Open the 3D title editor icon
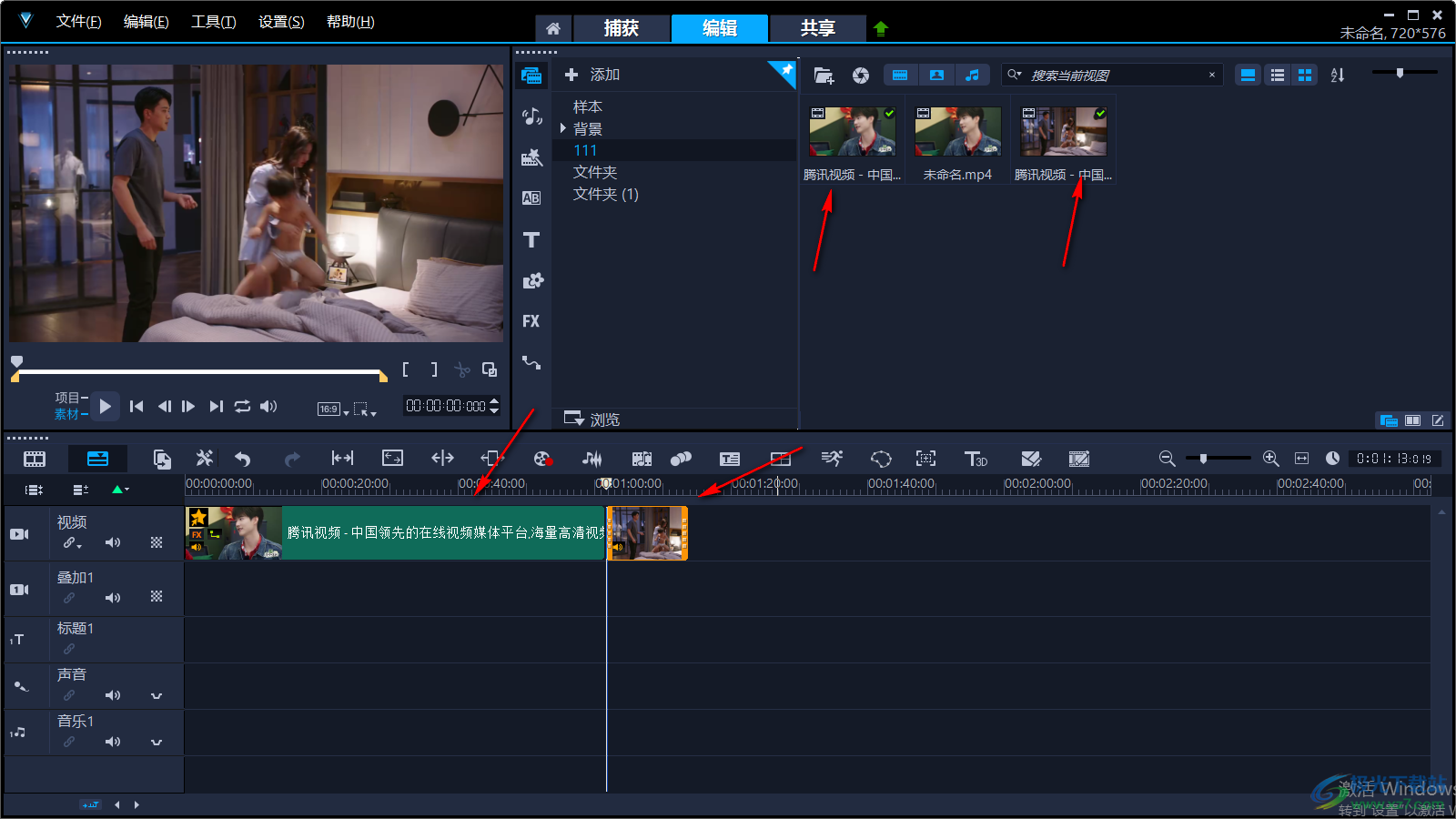The width and height of the screenshot is (1456, 819). click(x=976, y=459)
